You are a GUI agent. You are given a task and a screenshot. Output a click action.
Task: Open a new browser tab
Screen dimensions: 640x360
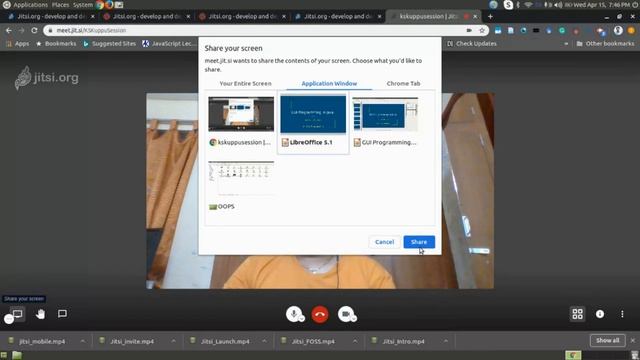[490, 16]
